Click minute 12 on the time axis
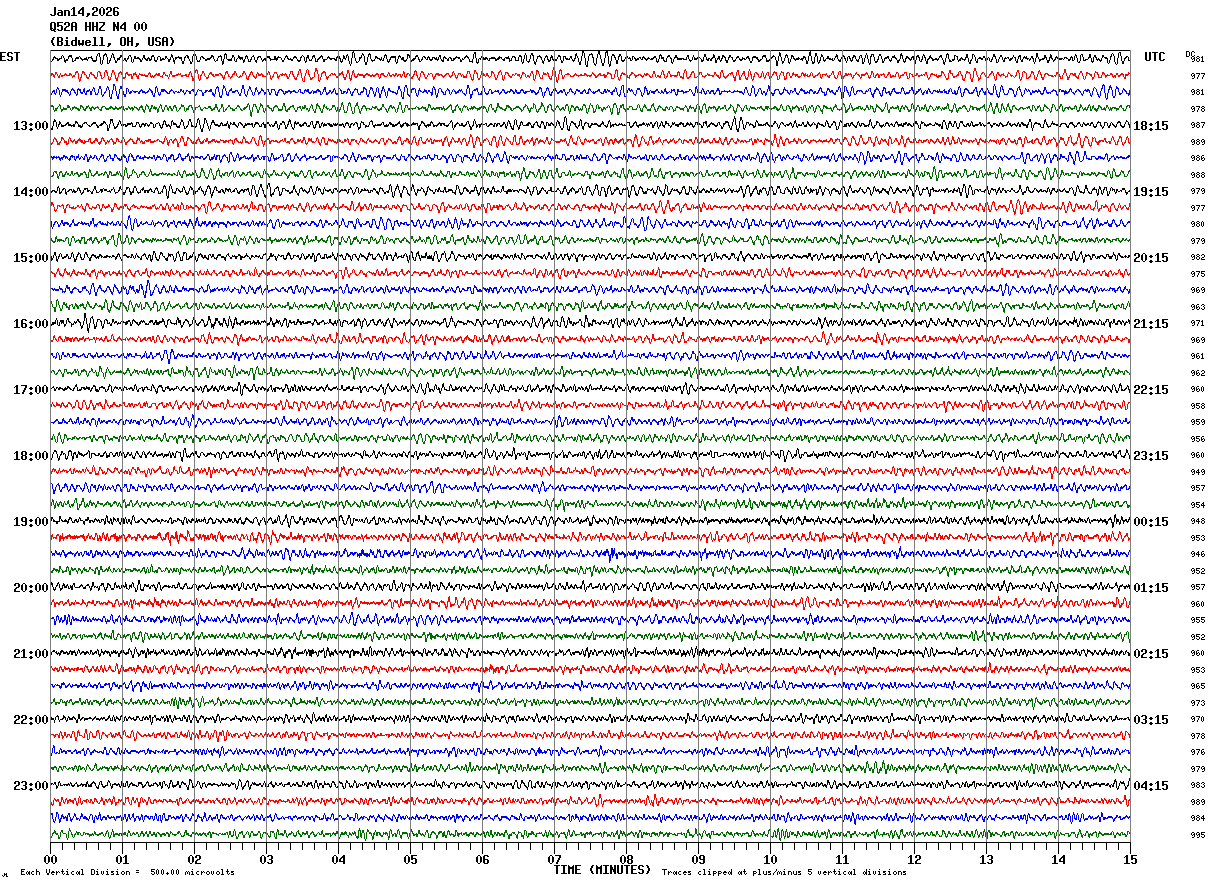1210x886 pixels. coord(914,859)
